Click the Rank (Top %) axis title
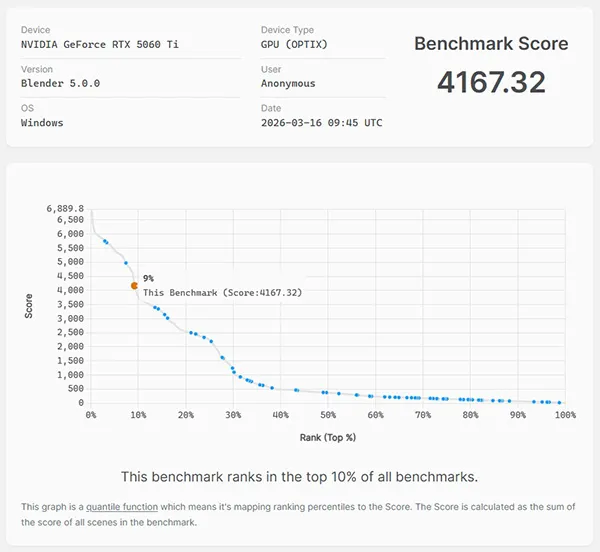600x552 pixels. pos(327,437)
